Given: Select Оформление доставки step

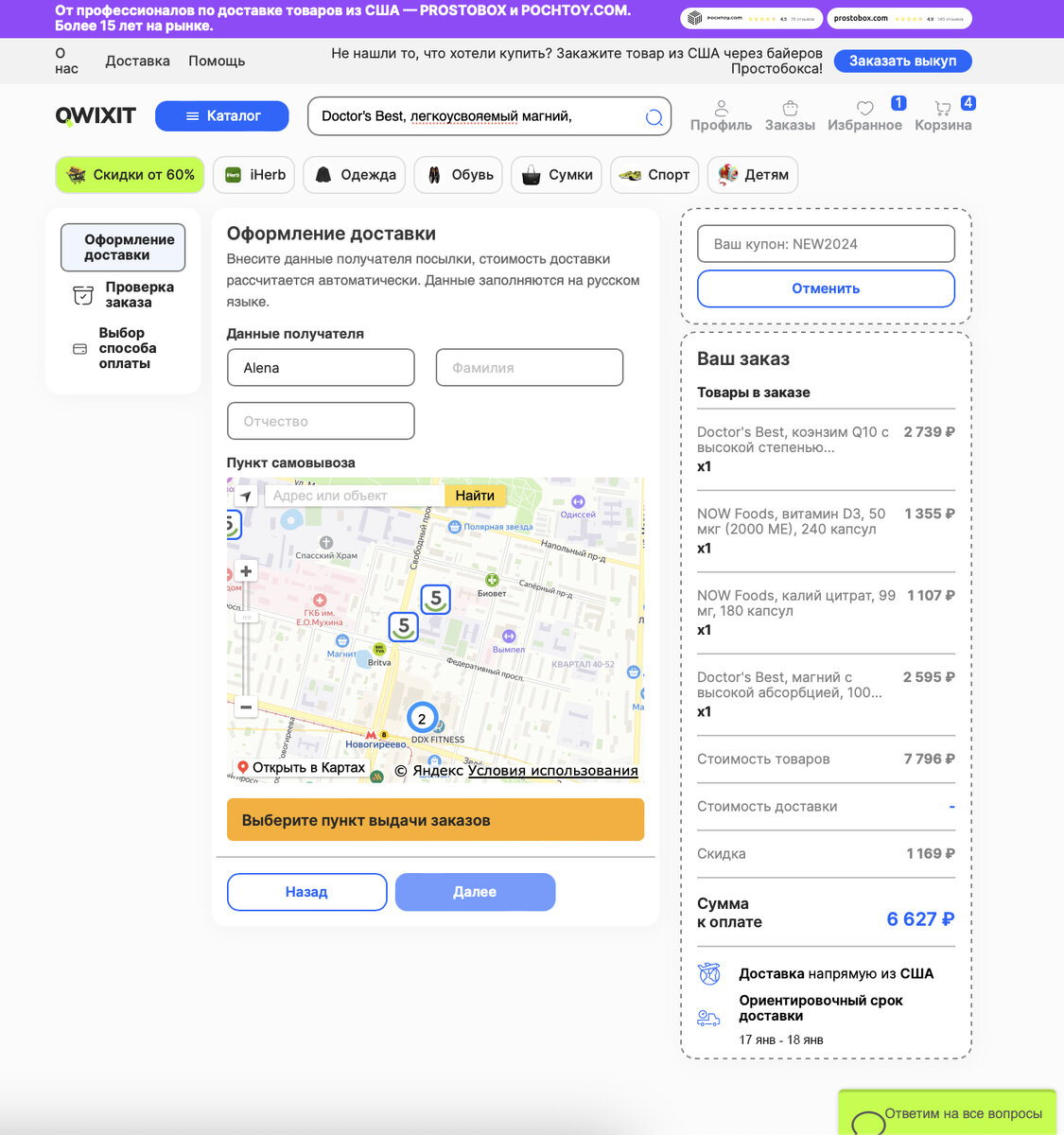Looking at the screenshot, I should tap(123, 247).
